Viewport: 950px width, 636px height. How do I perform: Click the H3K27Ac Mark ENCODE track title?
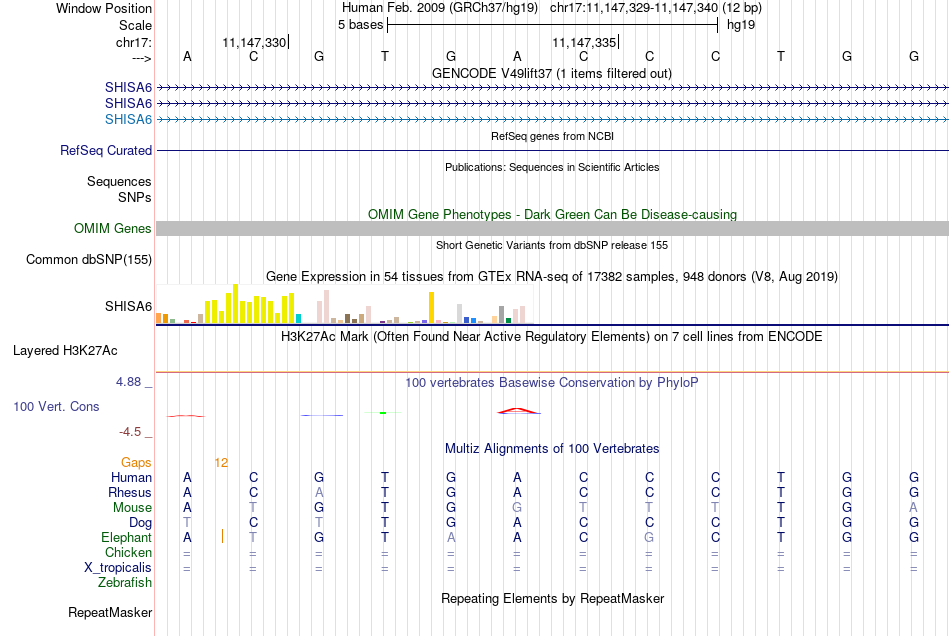[552, 336]
